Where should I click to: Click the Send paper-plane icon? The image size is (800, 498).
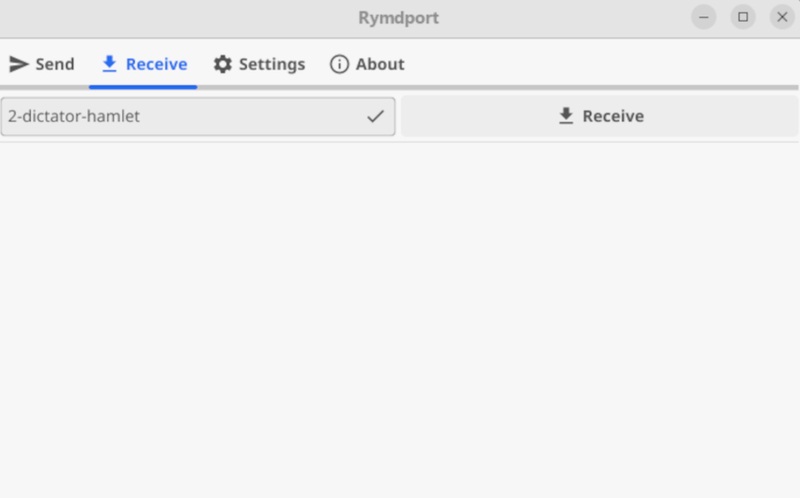18,64
